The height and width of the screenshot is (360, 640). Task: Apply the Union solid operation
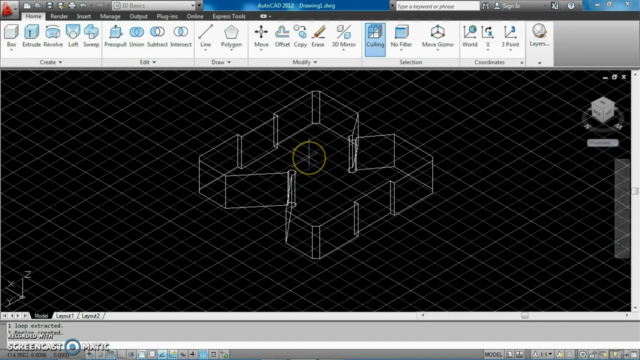(137, 36)
